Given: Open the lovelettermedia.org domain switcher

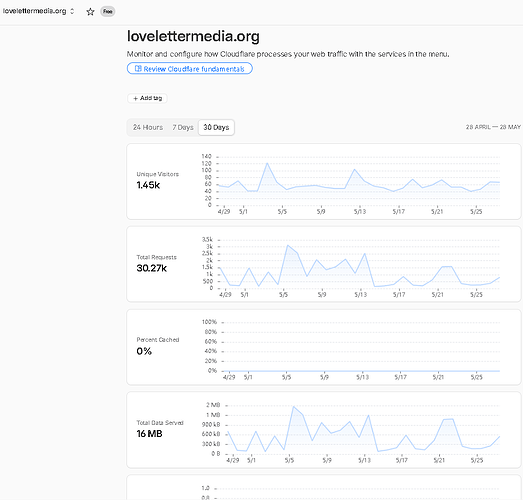Looking at the screenshot, I should [39, 11].
